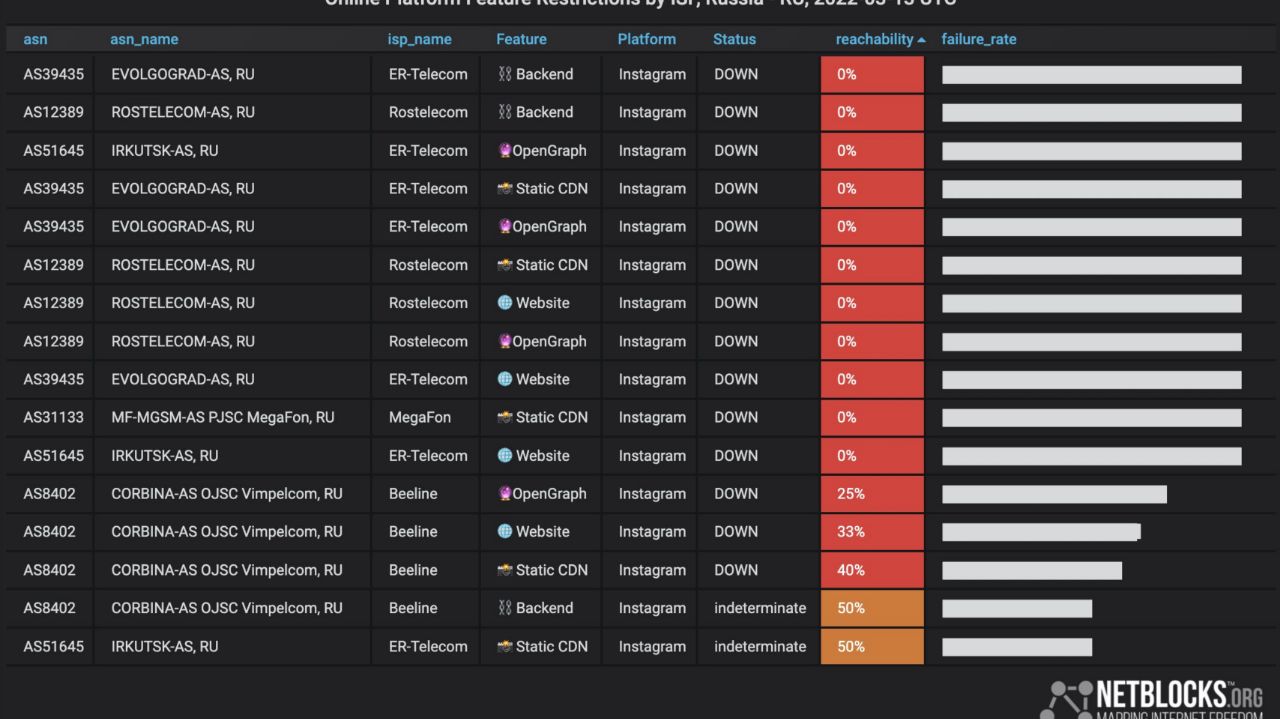Viewport: 1280px width, 719px height.
Task: Click indeterminate status in IRKUTSK Static CDN row
Action: pyautogui.click(x=760, y=646)
